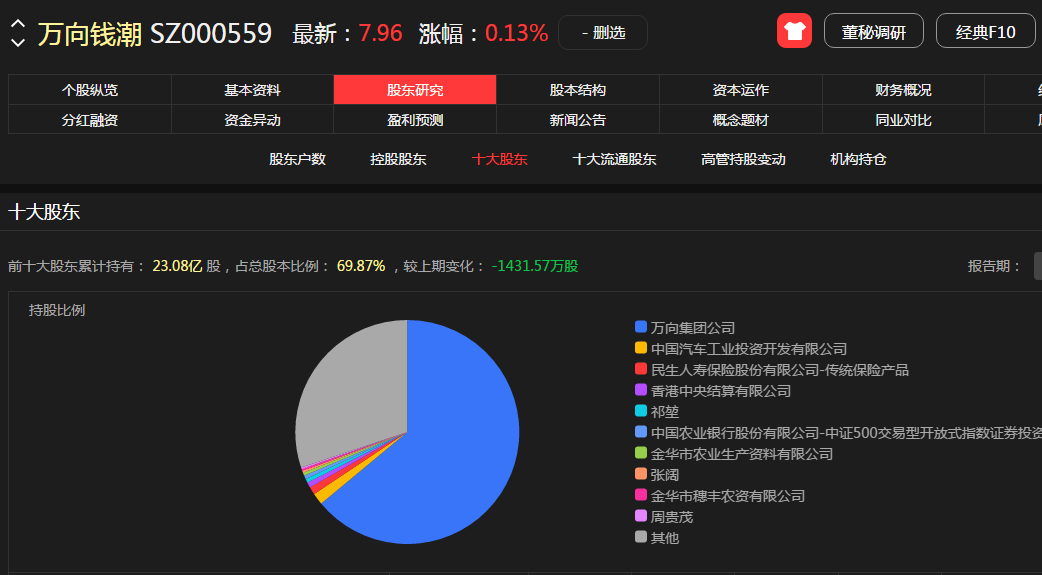The image size is (1042, 575).
Task: Open the 分红融资 tab
Action: click(x=90, y=120)
